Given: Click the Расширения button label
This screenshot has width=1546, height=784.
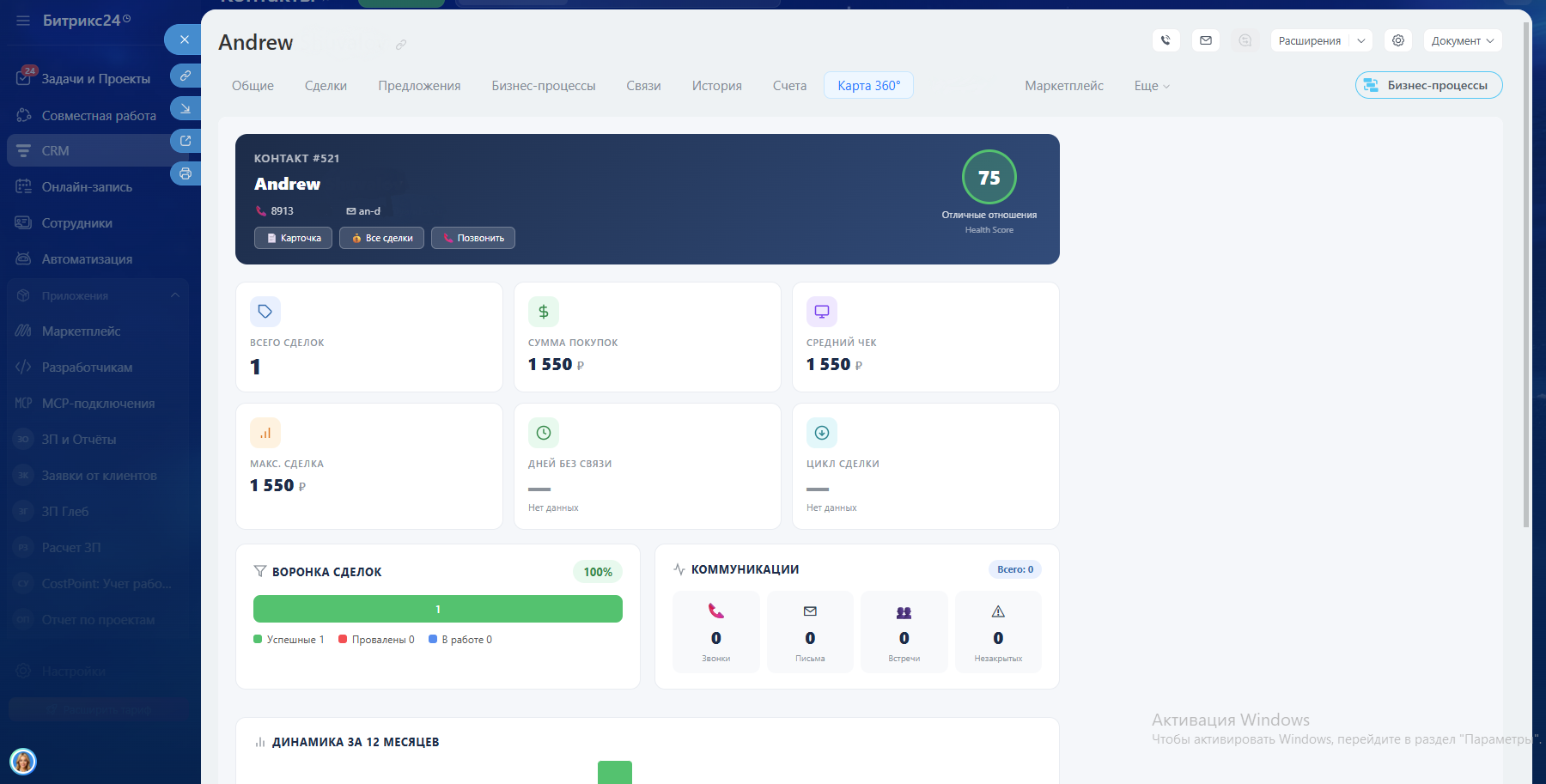Looking at the screenshot, I should click(1309, 40).
